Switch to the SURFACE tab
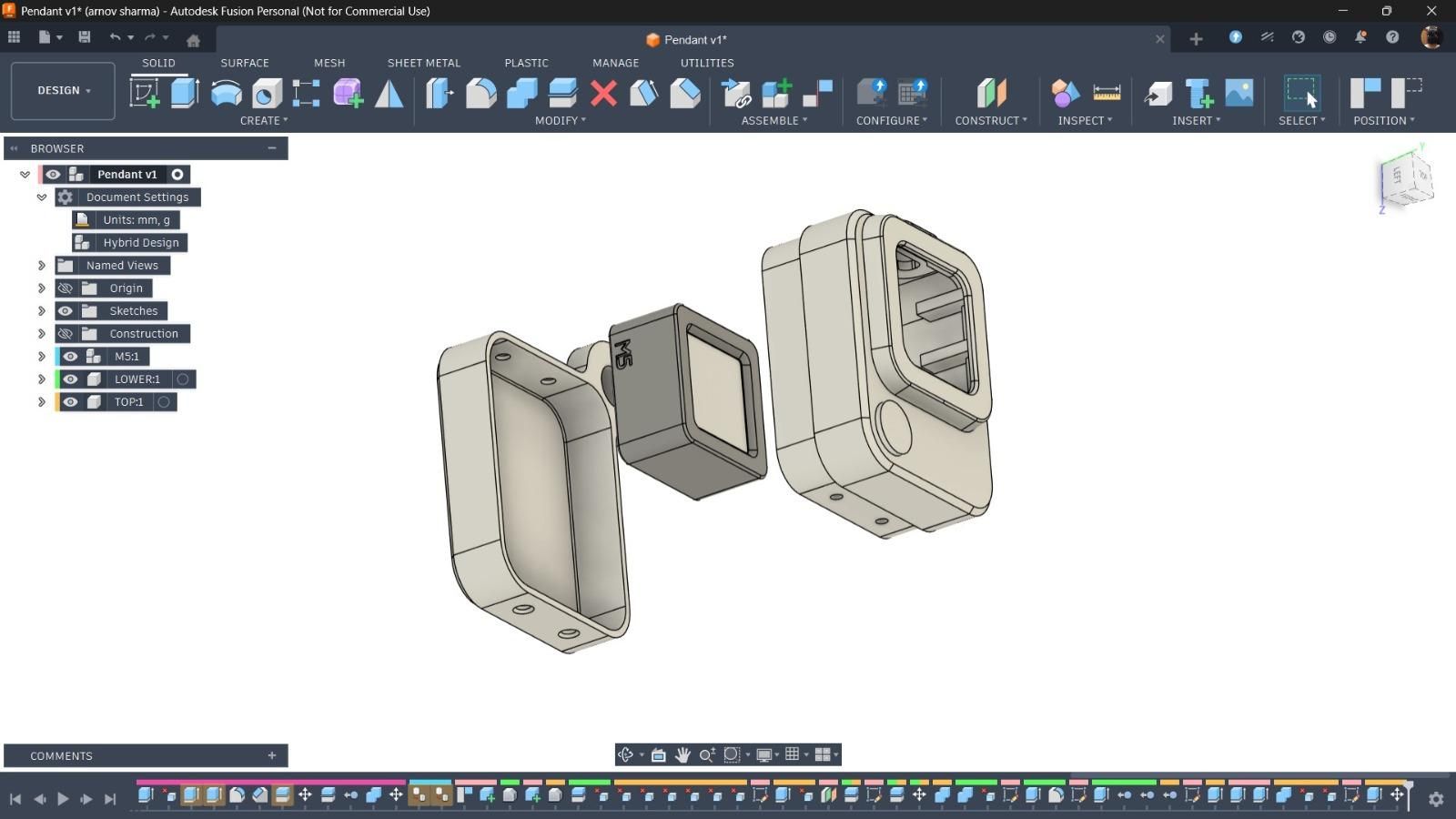The width and height of the screenshot is (1456, 819). coord(245,63)
